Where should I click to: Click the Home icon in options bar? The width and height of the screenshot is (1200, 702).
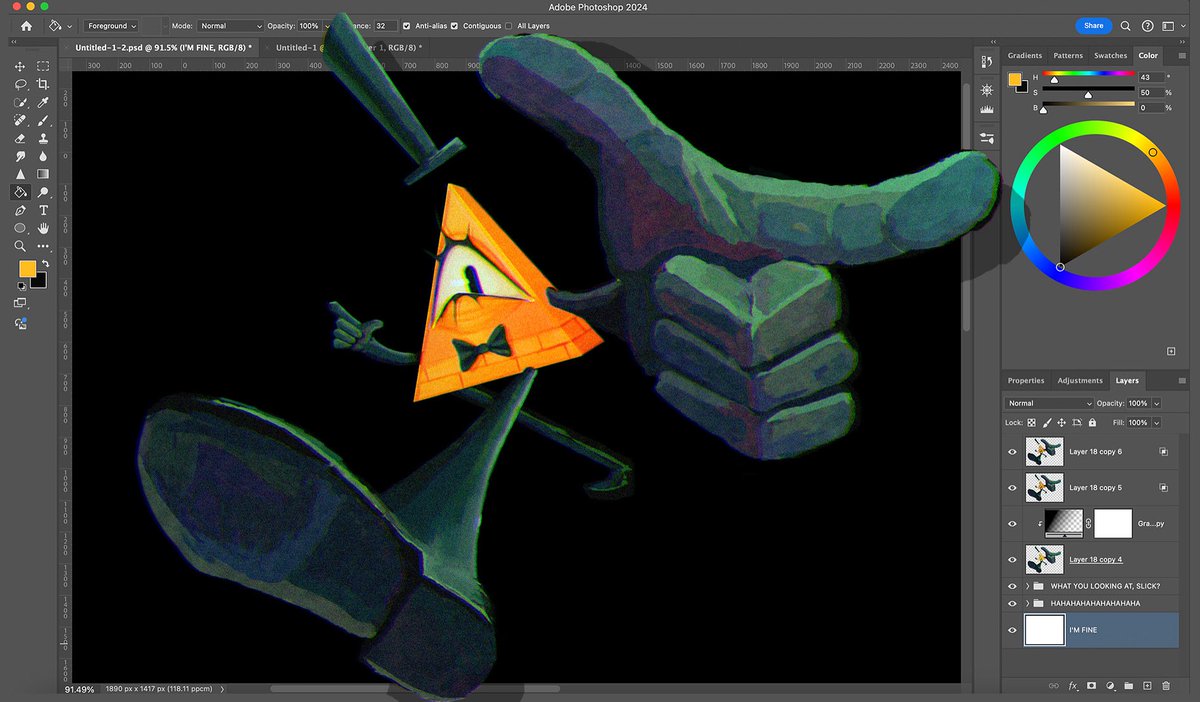[26, 25]
